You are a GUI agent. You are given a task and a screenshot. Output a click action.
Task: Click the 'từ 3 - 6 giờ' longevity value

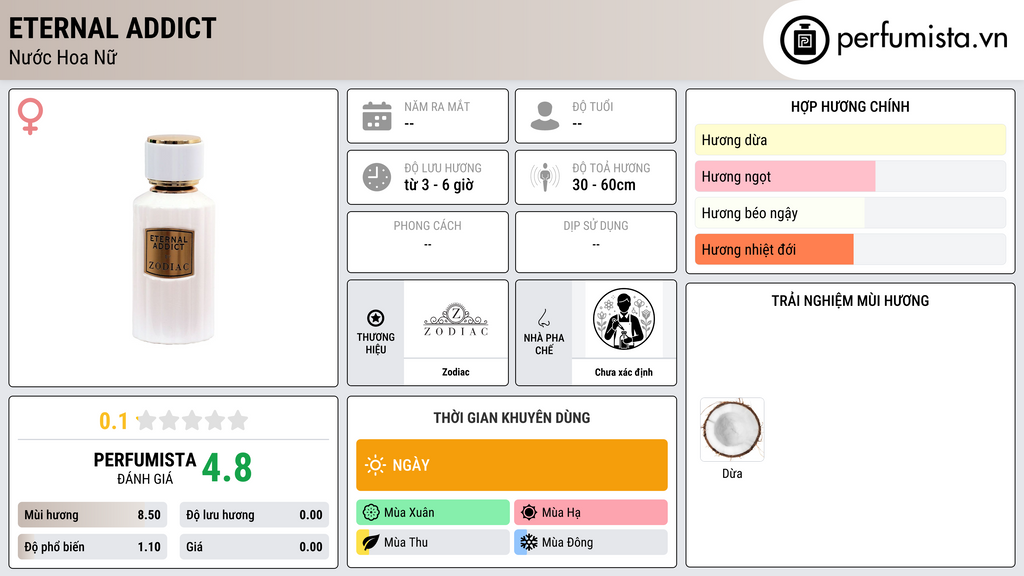439,185
